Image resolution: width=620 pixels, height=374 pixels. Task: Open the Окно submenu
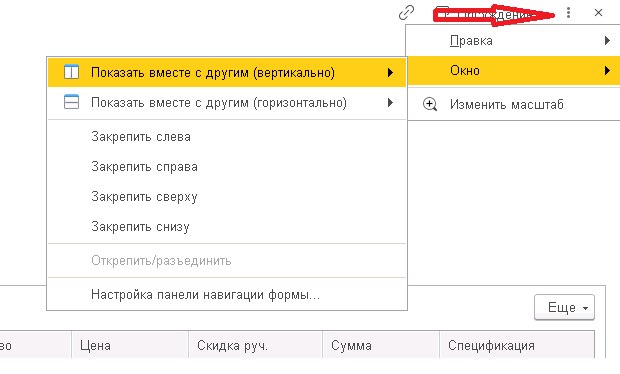[x=513, y=70]
